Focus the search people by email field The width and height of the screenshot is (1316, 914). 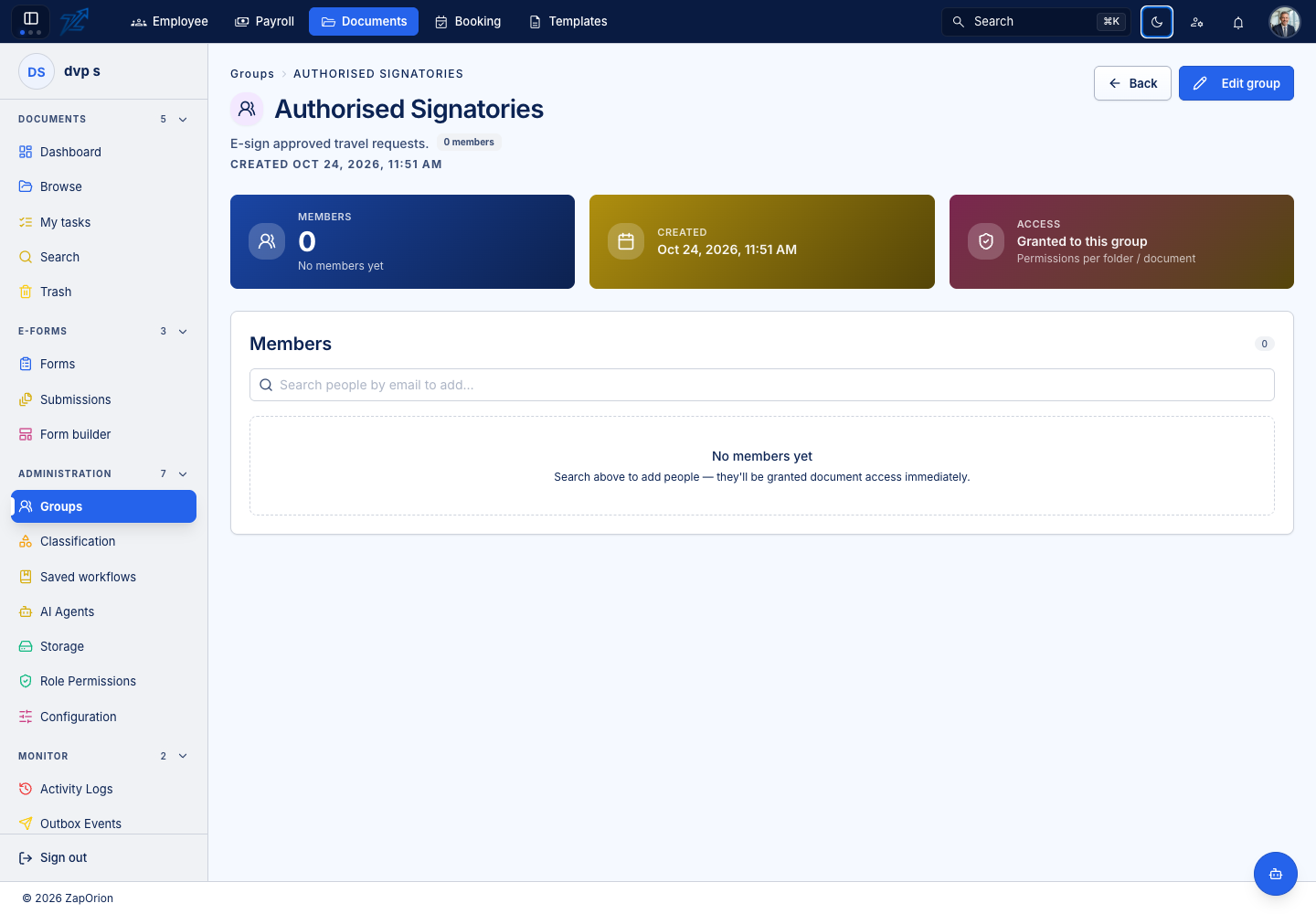(762, 385)
